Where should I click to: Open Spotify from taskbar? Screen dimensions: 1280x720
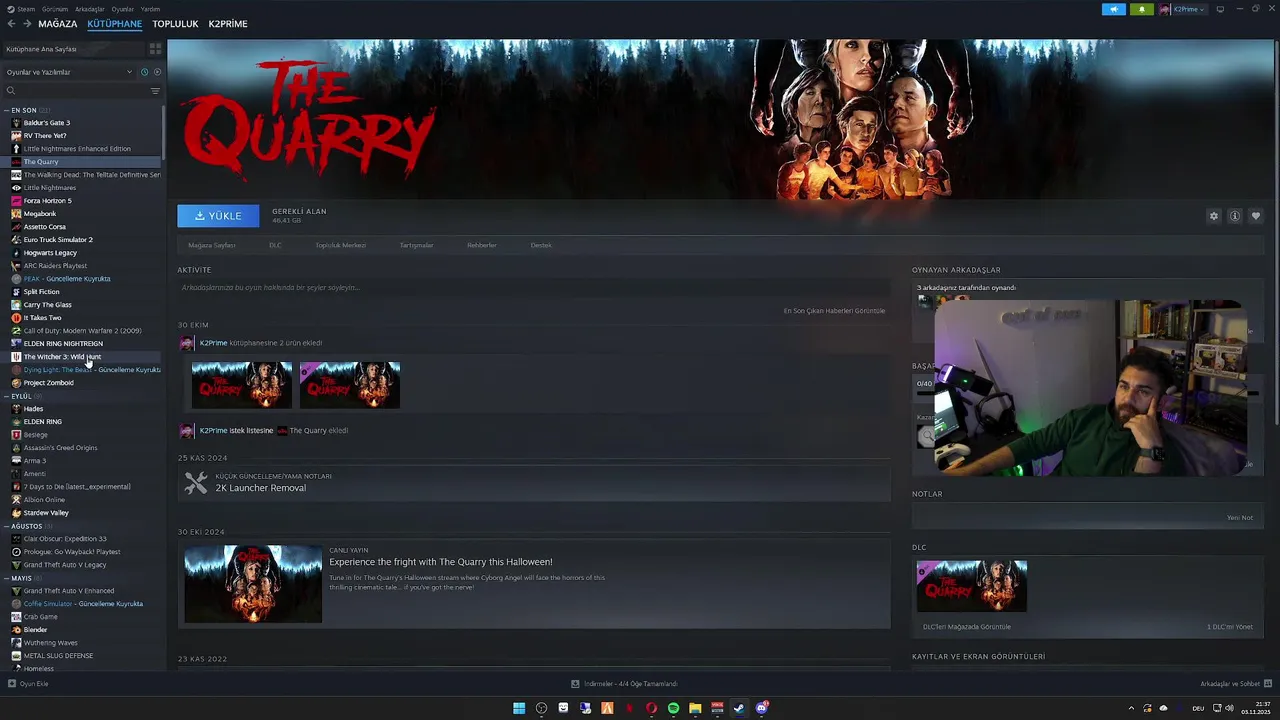673,708
